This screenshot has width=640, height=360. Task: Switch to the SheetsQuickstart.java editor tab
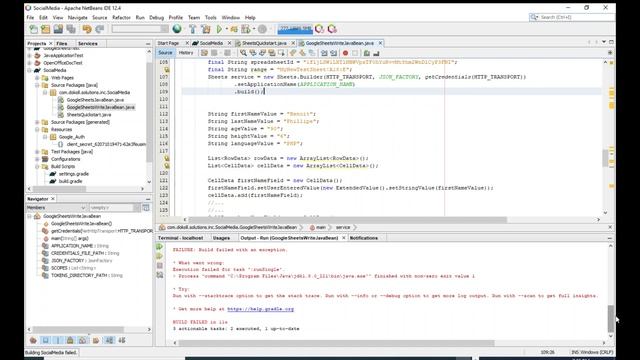[x=264, y=43]
